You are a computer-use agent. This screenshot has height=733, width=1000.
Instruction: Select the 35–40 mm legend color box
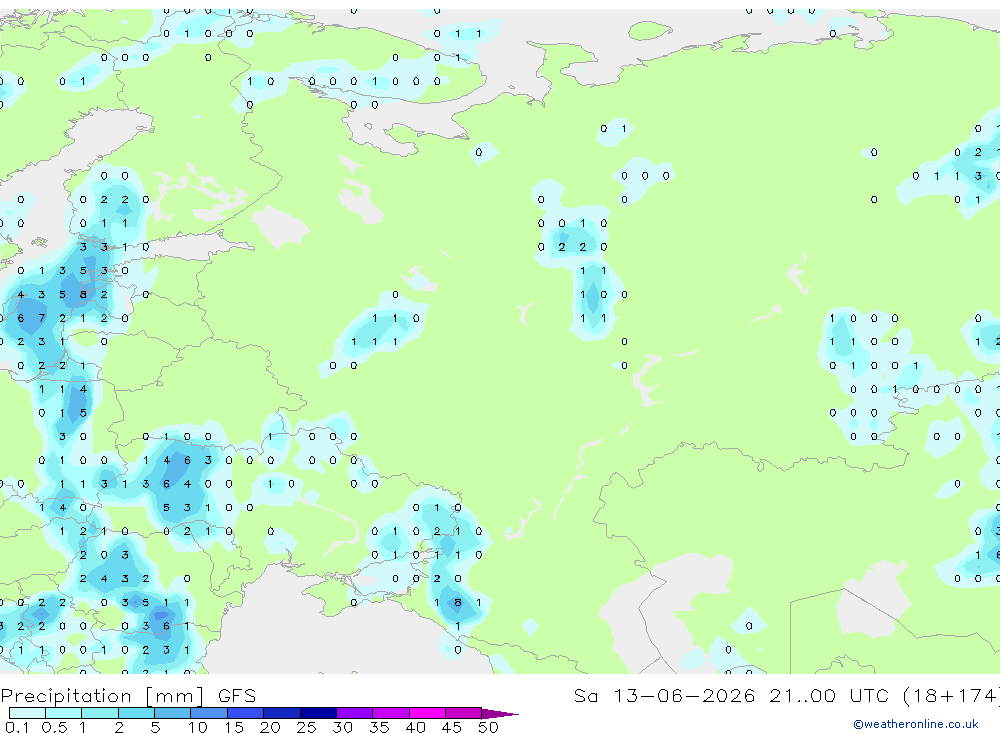[391, 713]
